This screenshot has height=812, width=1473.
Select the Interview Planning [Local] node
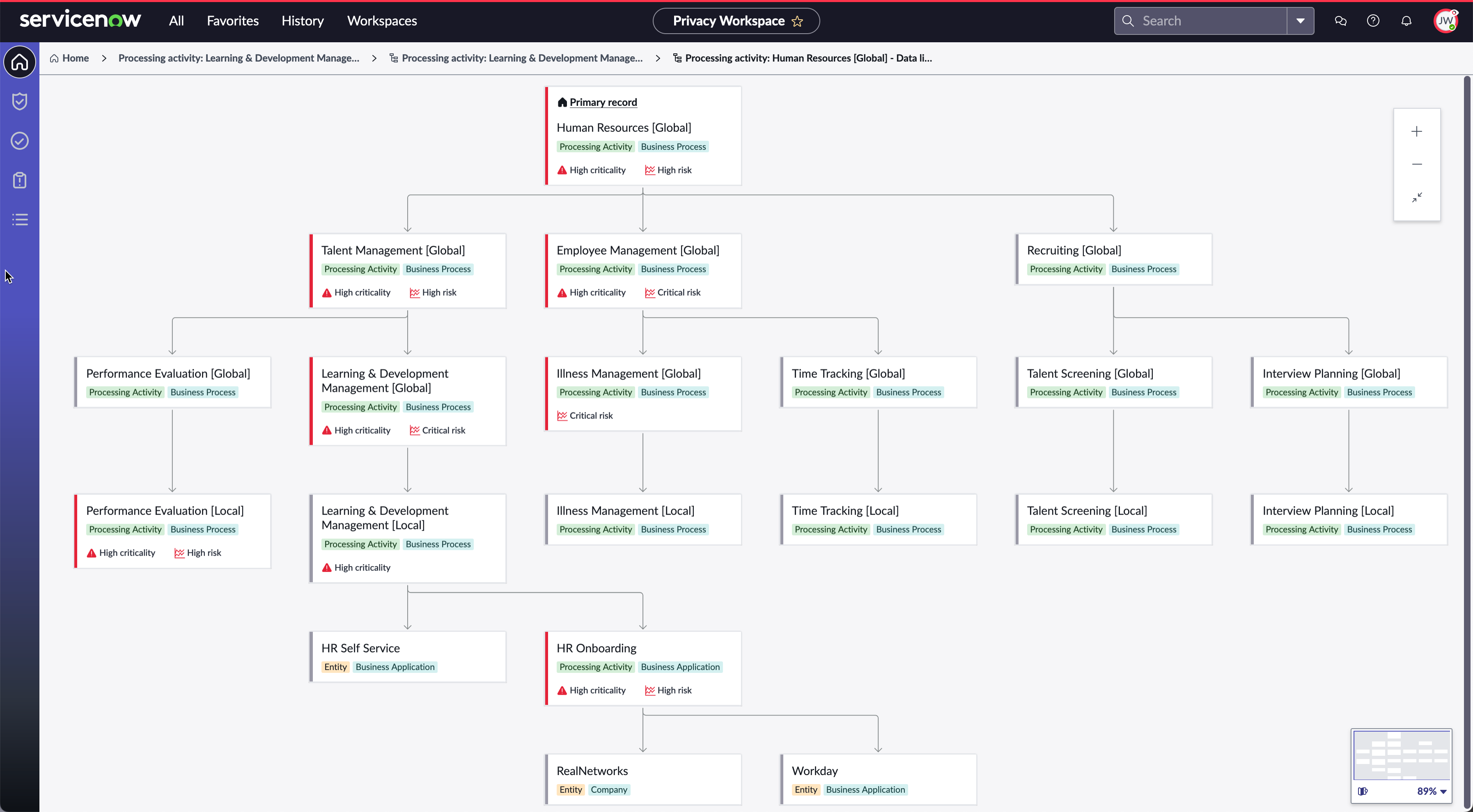[x=1349, y=519]
